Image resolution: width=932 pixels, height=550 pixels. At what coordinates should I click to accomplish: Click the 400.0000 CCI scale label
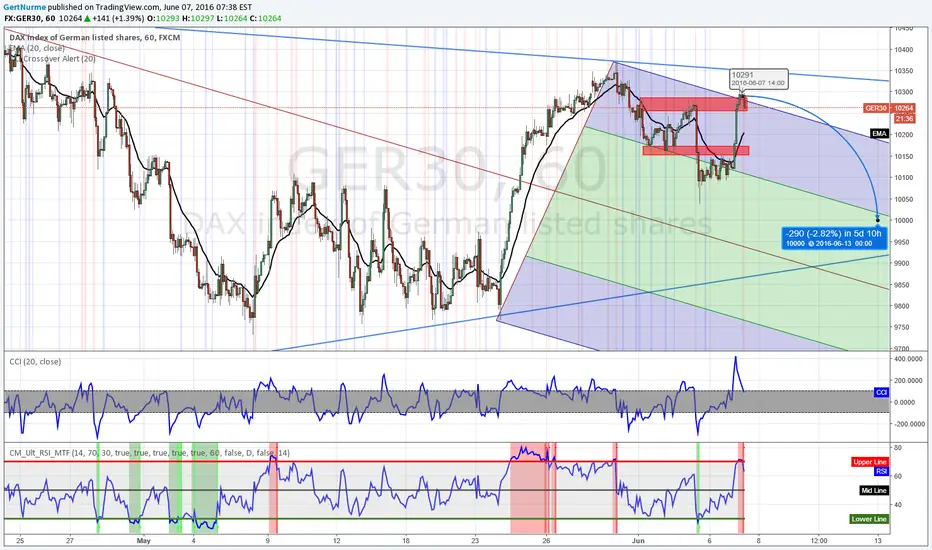(909, 359)
